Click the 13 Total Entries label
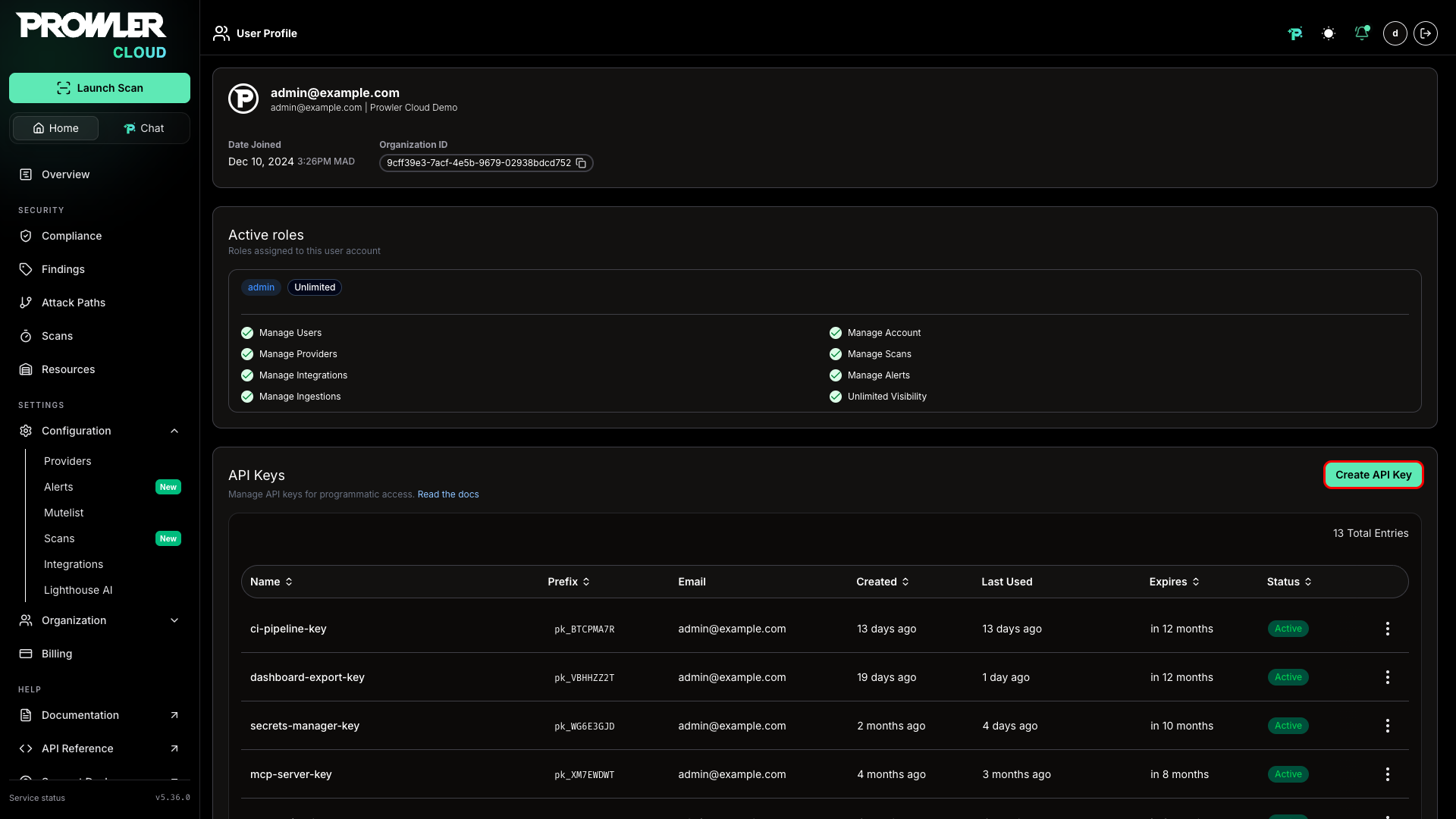Viewport: 1456px width, 819px height. point(1370,533)
